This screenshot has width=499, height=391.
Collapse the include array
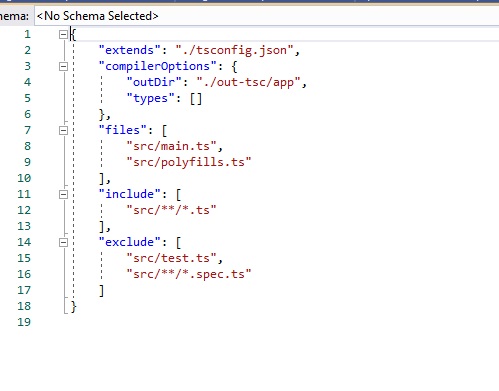point(63,194)
